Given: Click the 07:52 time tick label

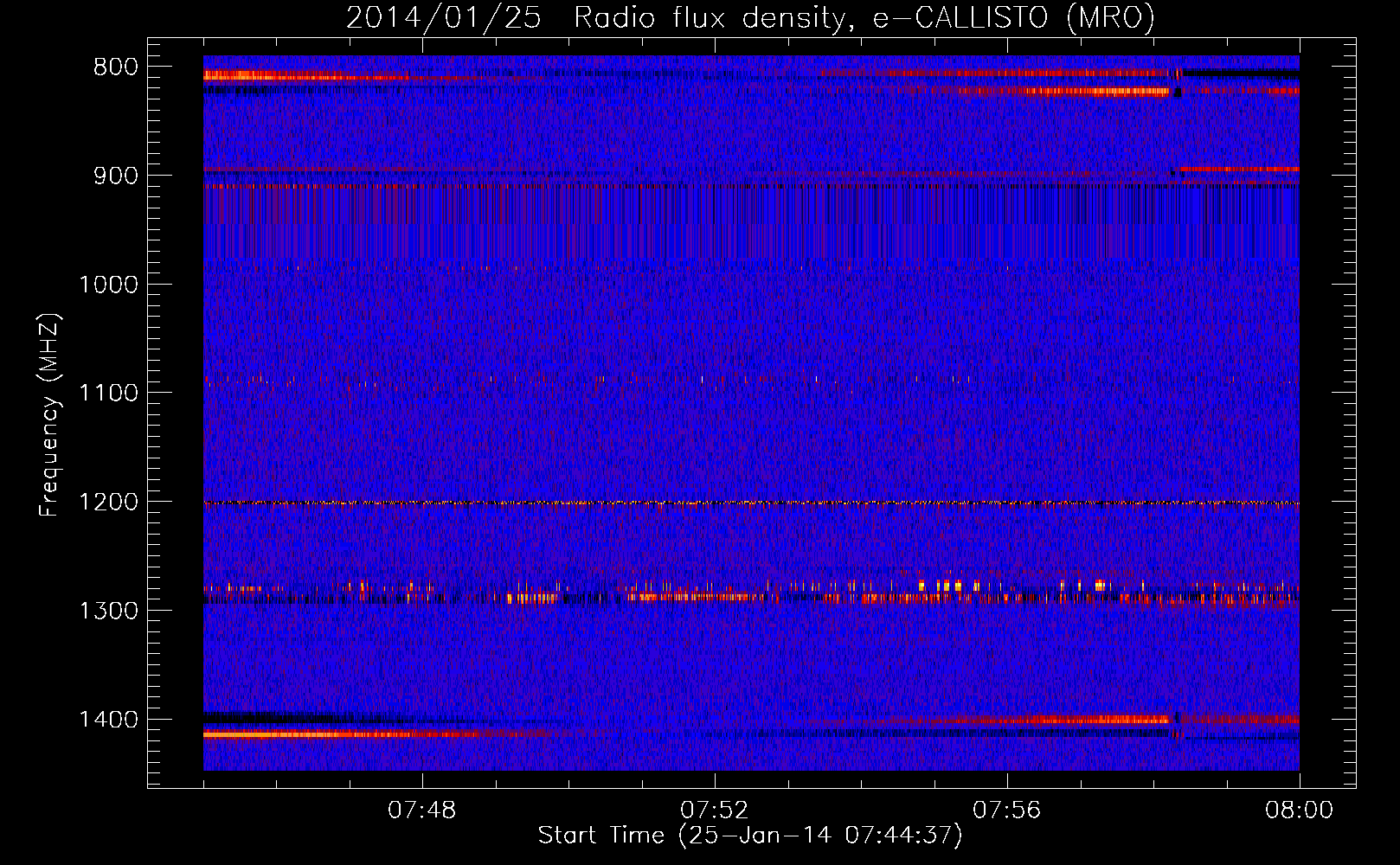Looking at the screenshot, I should click(715, 811).
